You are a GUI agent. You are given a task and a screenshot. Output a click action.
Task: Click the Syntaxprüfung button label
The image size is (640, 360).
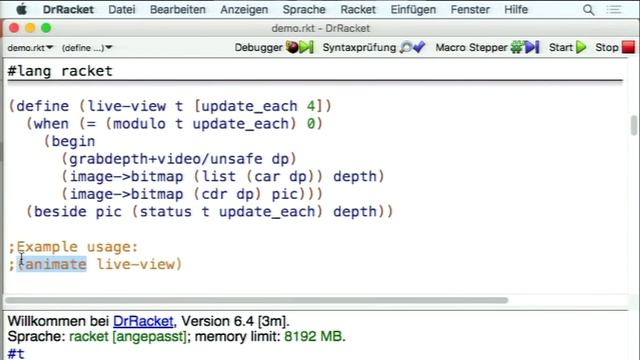[359, 47]
